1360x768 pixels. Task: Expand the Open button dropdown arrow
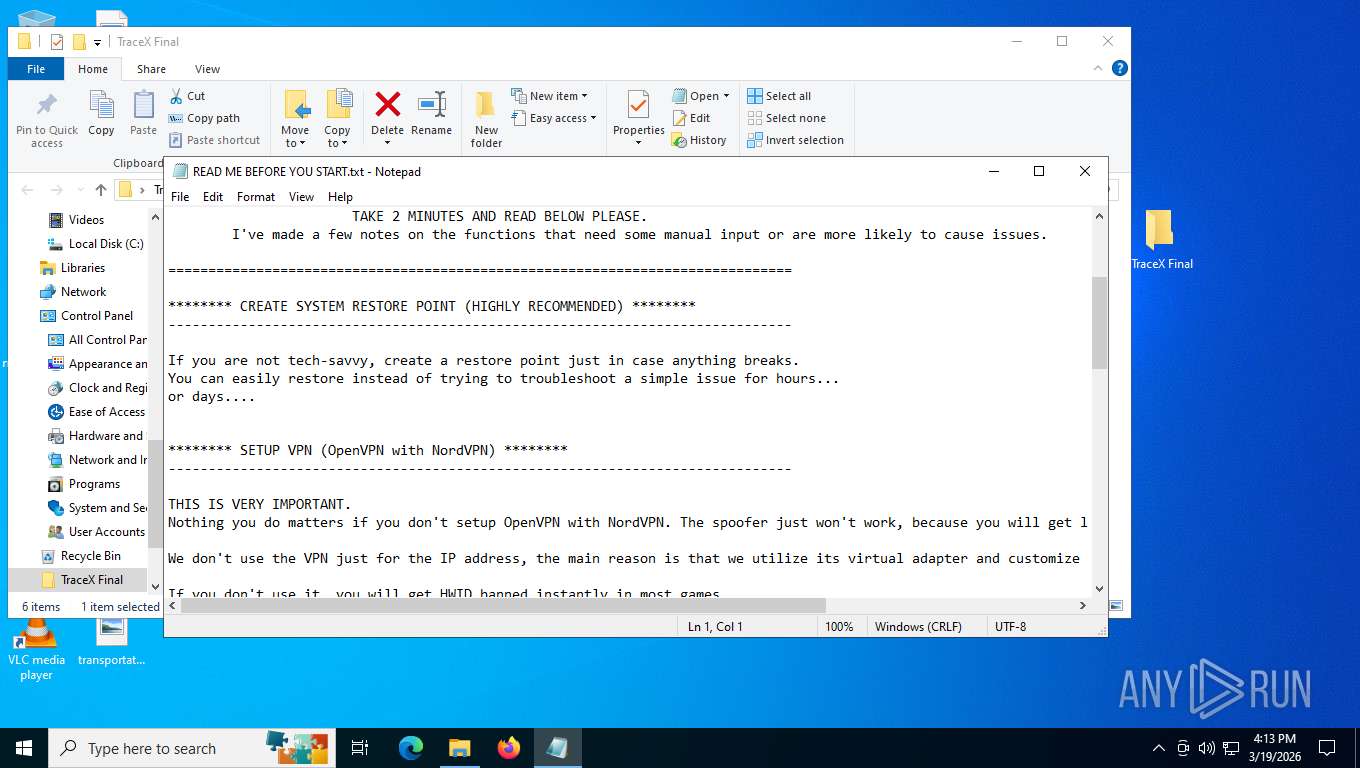click(x=726, y=96)
